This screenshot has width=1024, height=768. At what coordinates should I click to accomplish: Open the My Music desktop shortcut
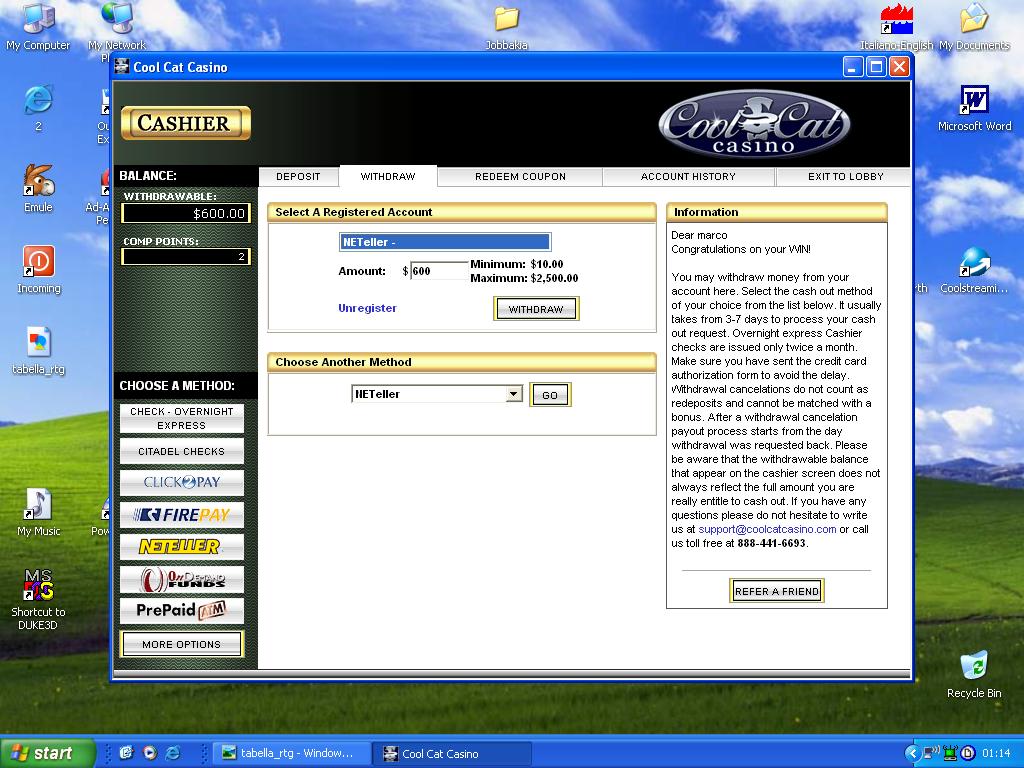(39, 513)
